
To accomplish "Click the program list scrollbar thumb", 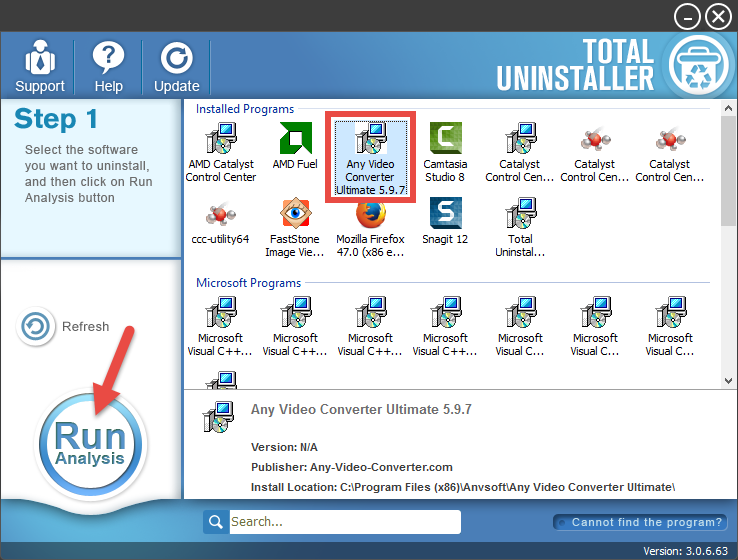I will click(x=728, y=171).
